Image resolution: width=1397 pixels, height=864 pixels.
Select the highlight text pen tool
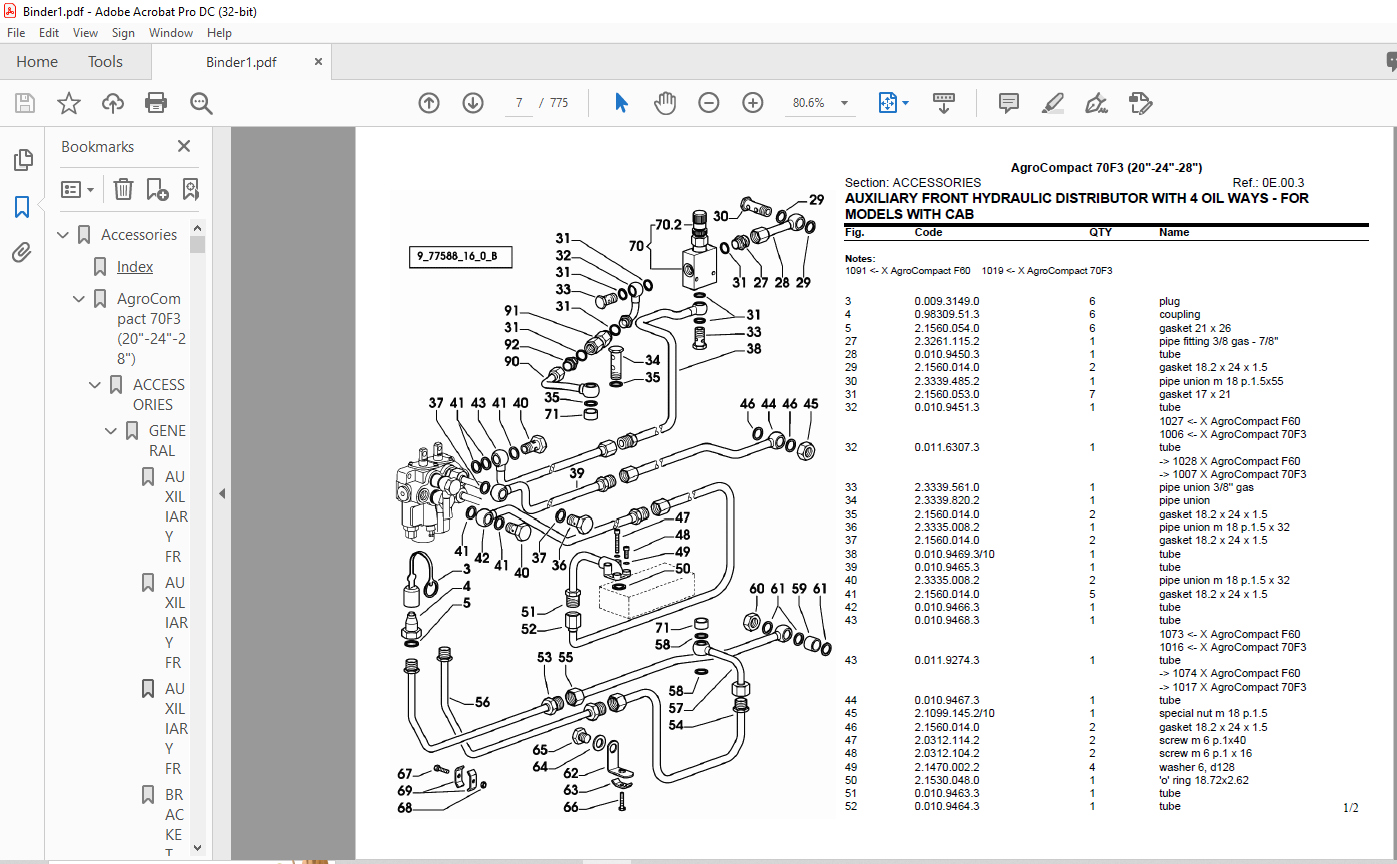coord(1052,103)
